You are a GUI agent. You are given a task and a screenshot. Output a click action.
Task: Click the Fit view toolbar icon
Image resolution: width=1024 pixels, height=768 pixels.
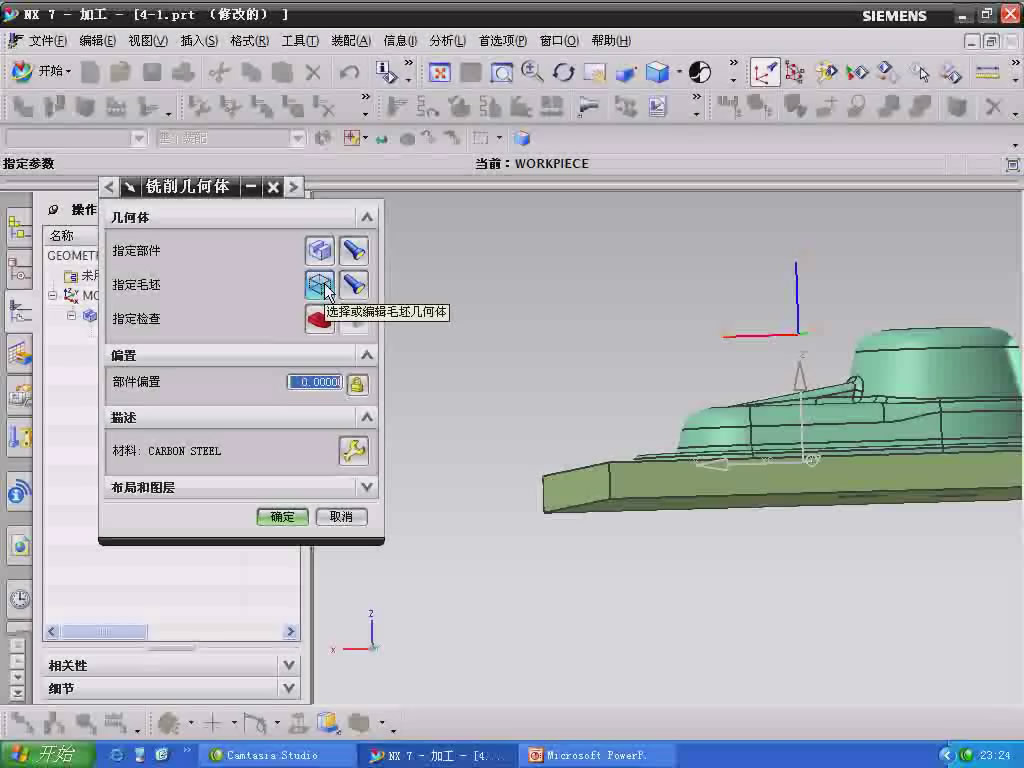tap(440, 72)
